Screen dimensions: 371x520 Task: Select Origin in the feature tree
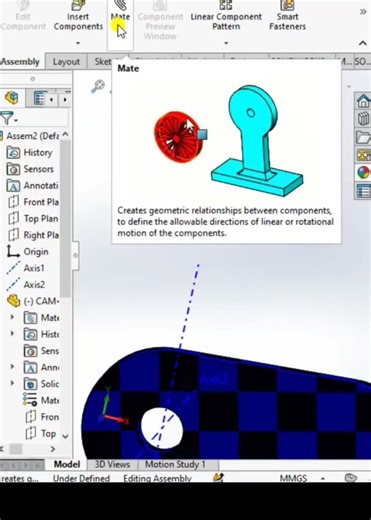[x=28, y=252]
